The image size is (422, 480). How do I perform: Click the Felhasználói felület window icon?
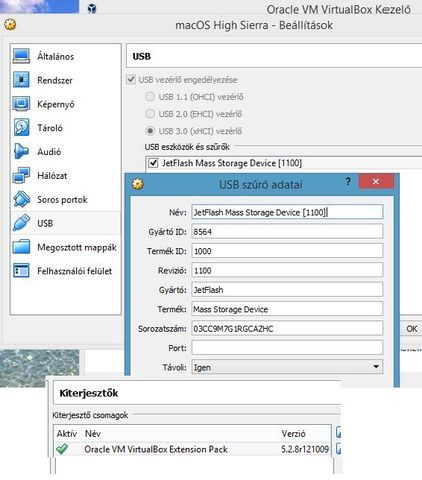click(x=21, y=271)
